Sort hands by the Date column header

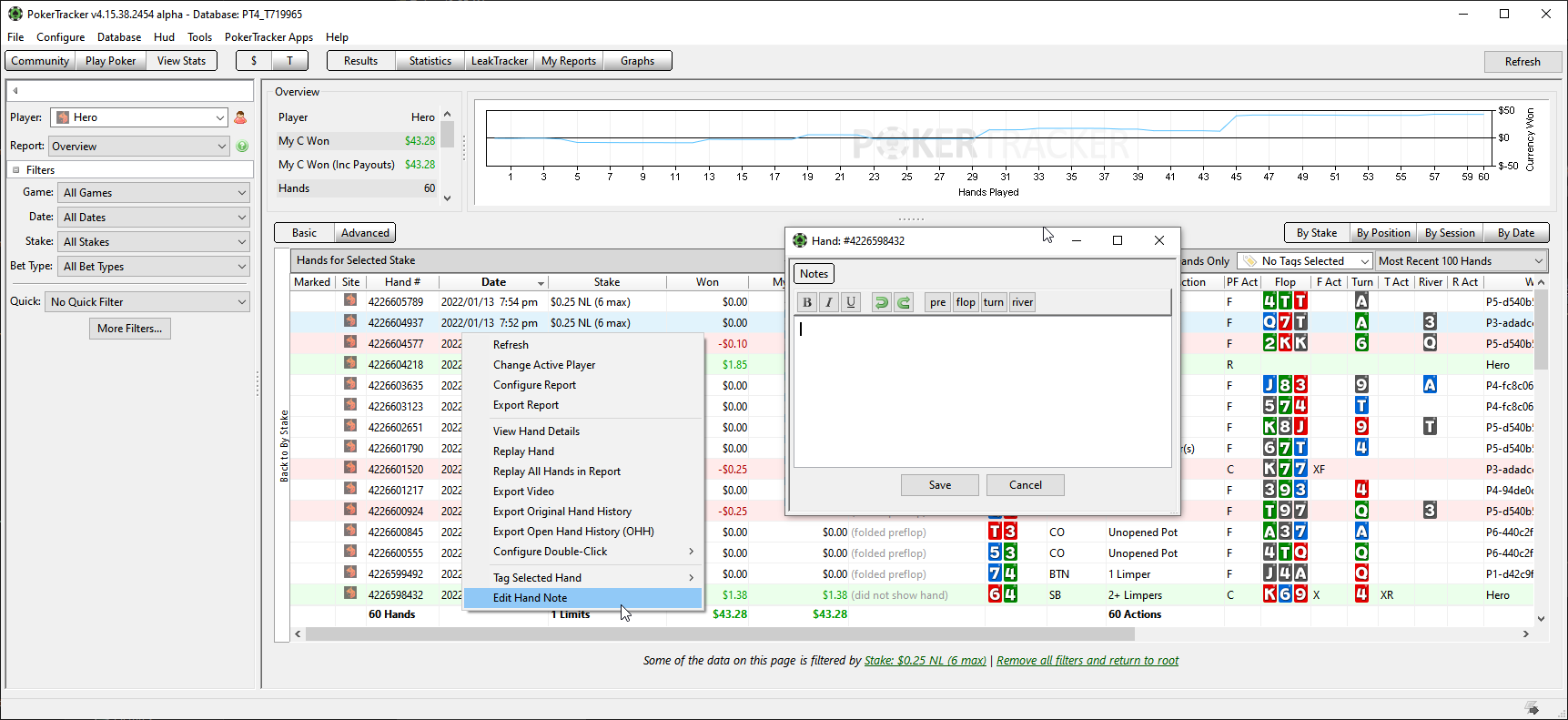click(x=493, y=282)
